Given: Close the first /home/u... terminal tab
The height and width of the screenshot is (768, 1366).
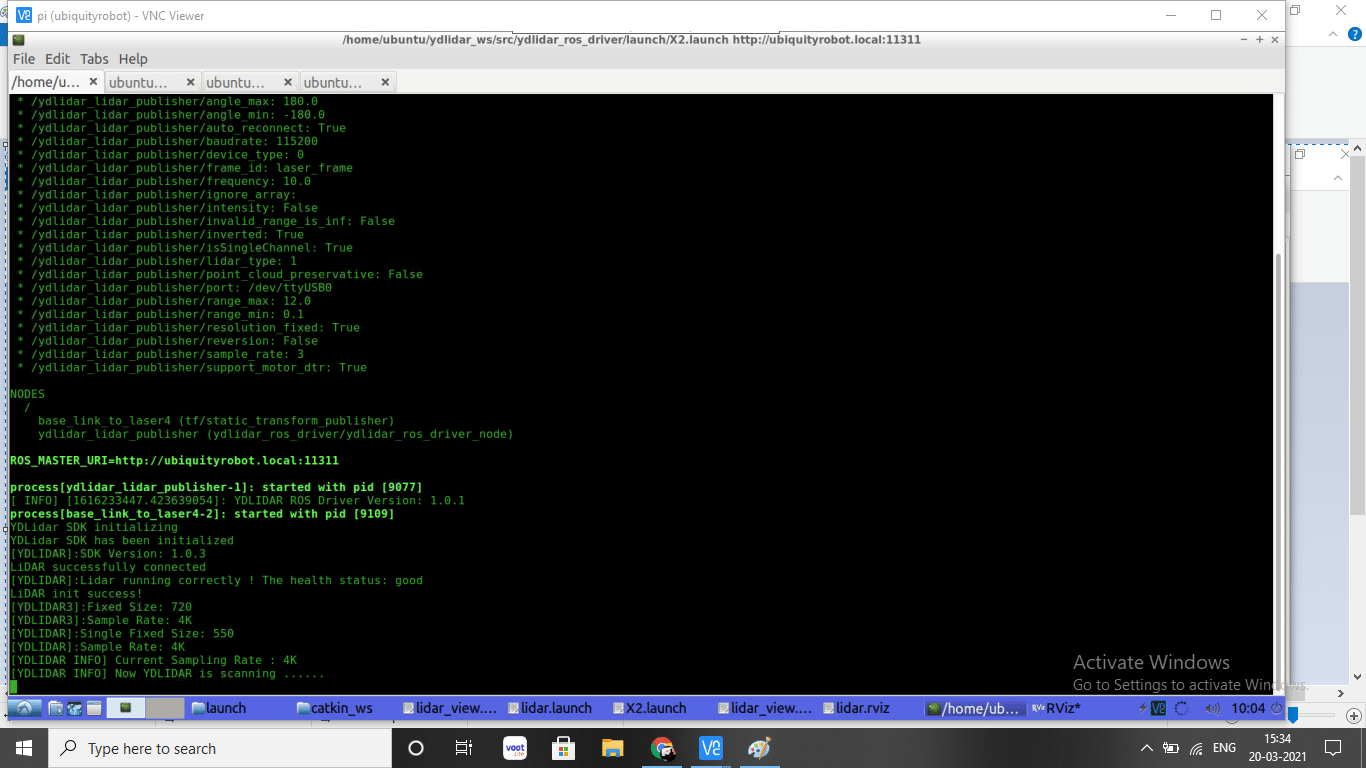Looking at the screenshot, I should coord(94,82).
